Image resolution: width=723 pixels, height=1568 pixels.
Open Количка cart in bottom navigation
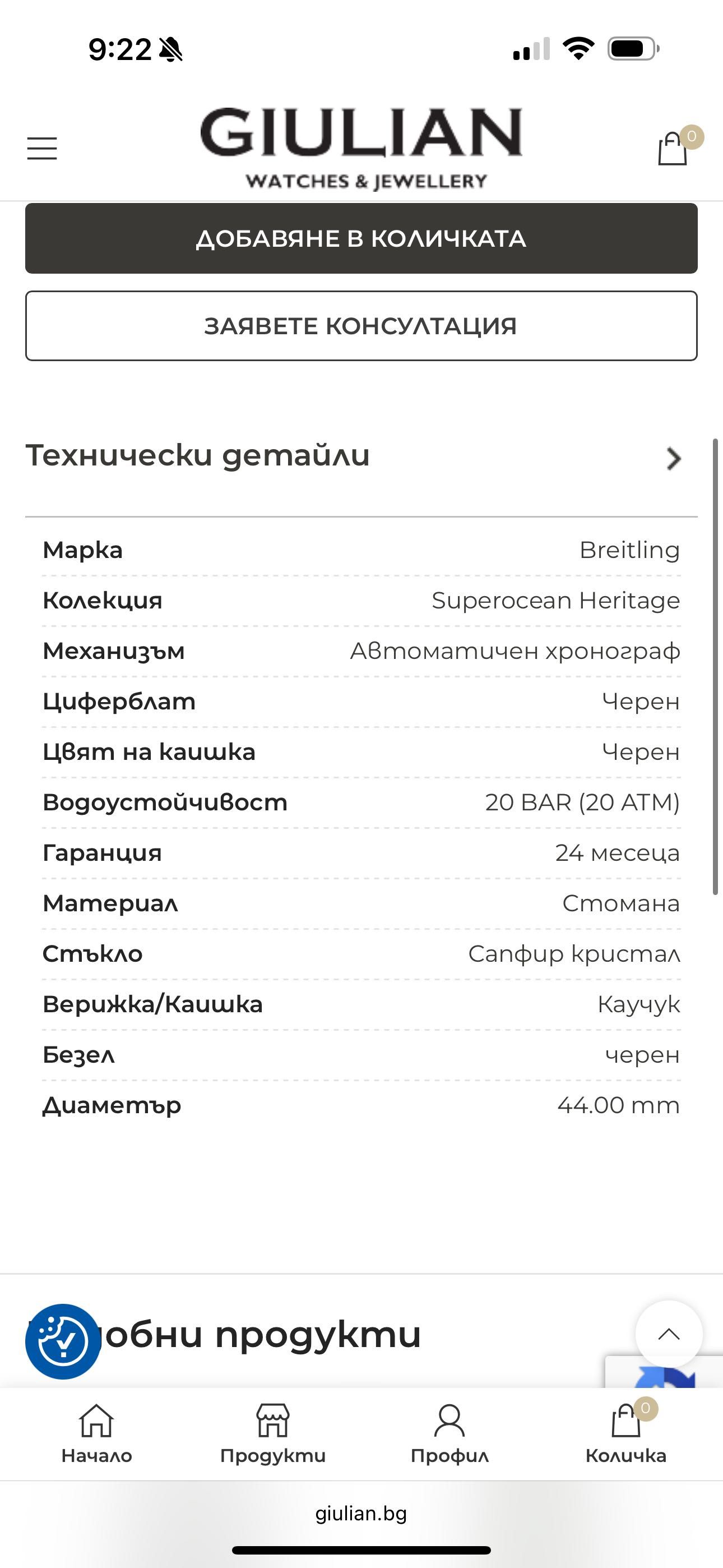coord(625,1433)
